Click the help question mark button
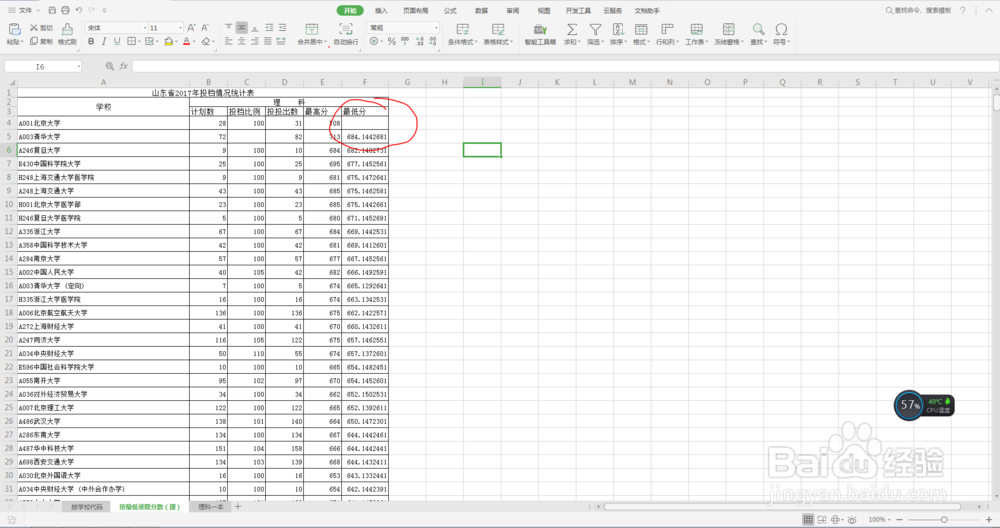Image resolution: width=1000 pixels, height=528 pixels. [x=962, y=10]
